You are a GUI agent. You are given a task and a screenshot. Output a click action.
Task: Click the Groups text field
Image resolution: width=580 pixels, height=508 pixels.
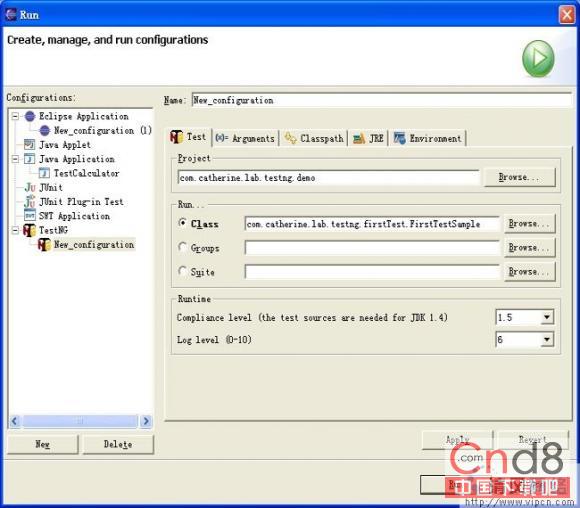coord(372,248)
